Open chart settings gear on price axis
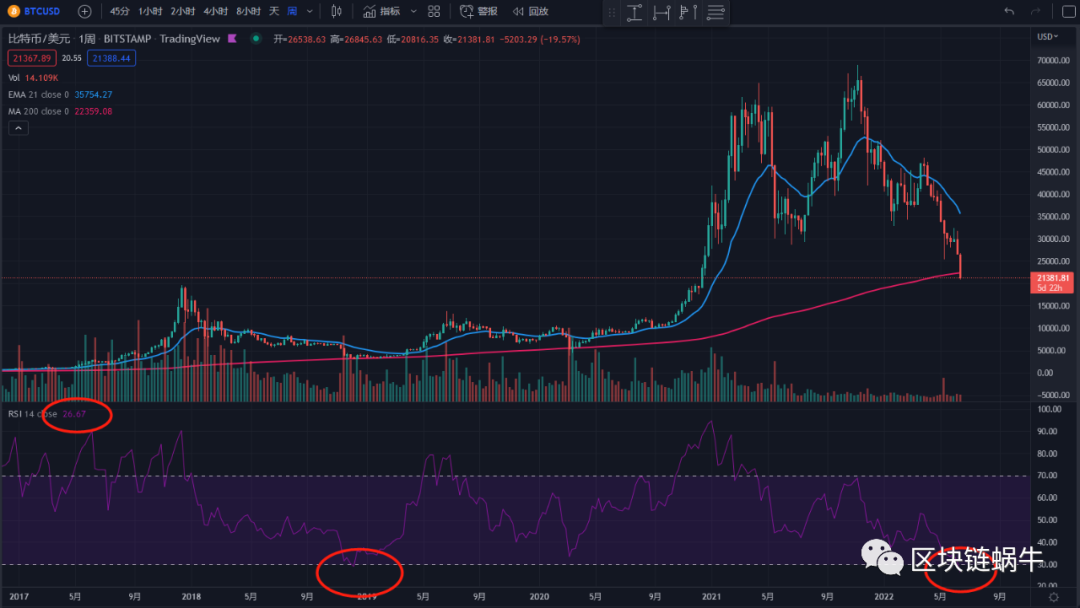Image resolution: width=1080 pixels, height=608 pixels. [1051, 596]
